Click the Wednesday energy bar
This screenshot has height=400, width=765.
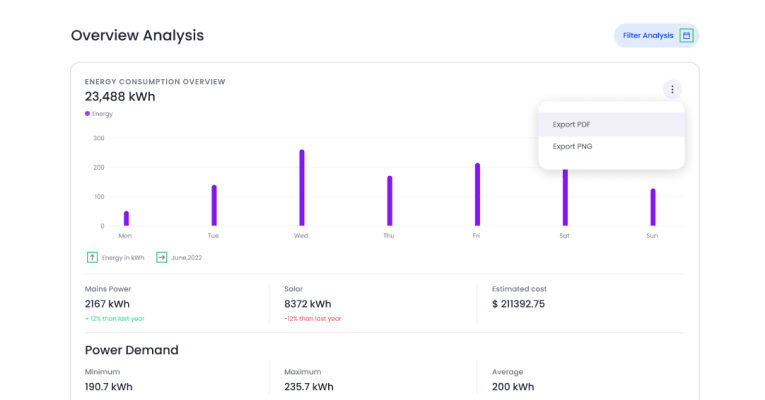point(301,188)
